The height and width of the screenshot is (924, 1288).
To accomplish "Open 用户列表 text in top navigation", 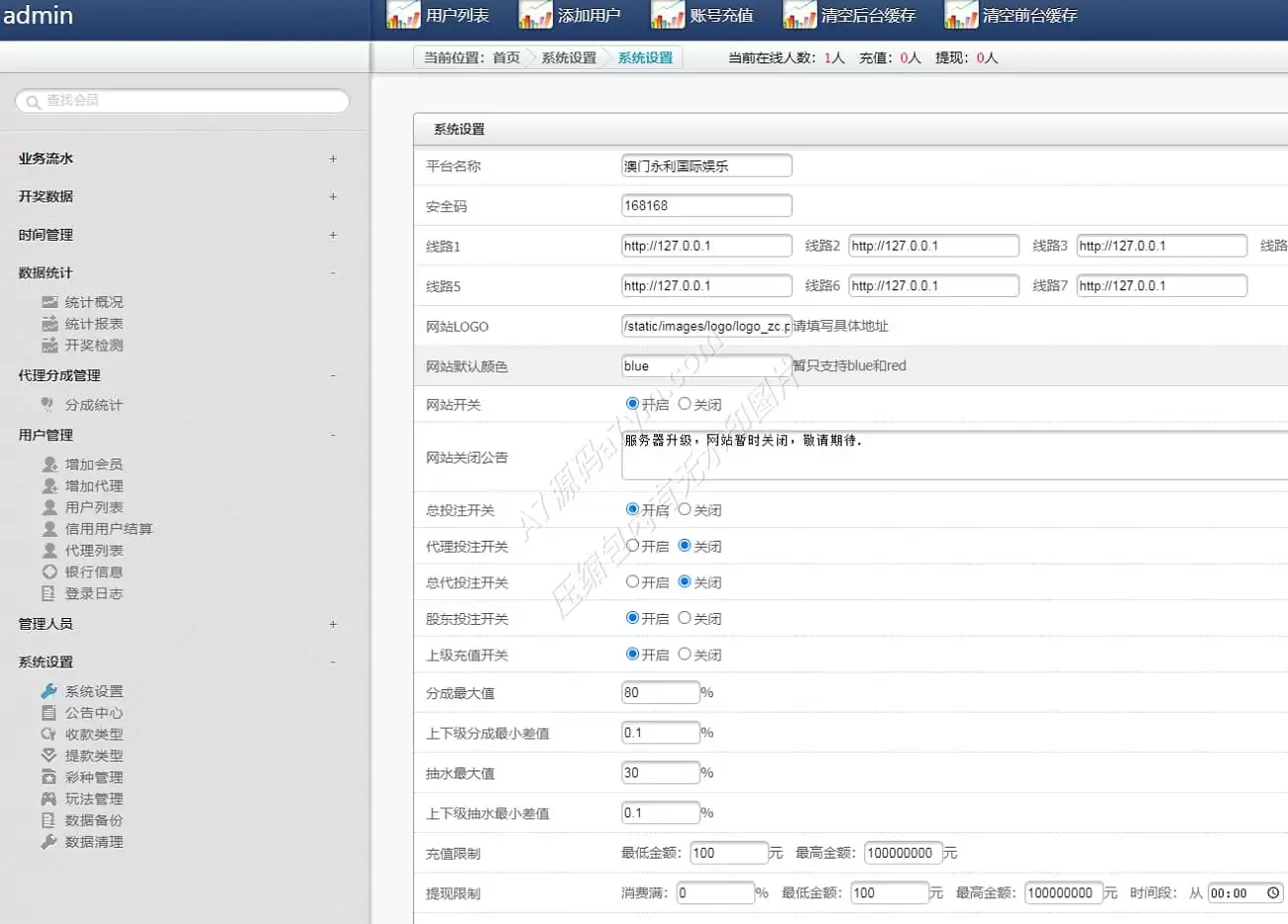I will coord(458,15).
